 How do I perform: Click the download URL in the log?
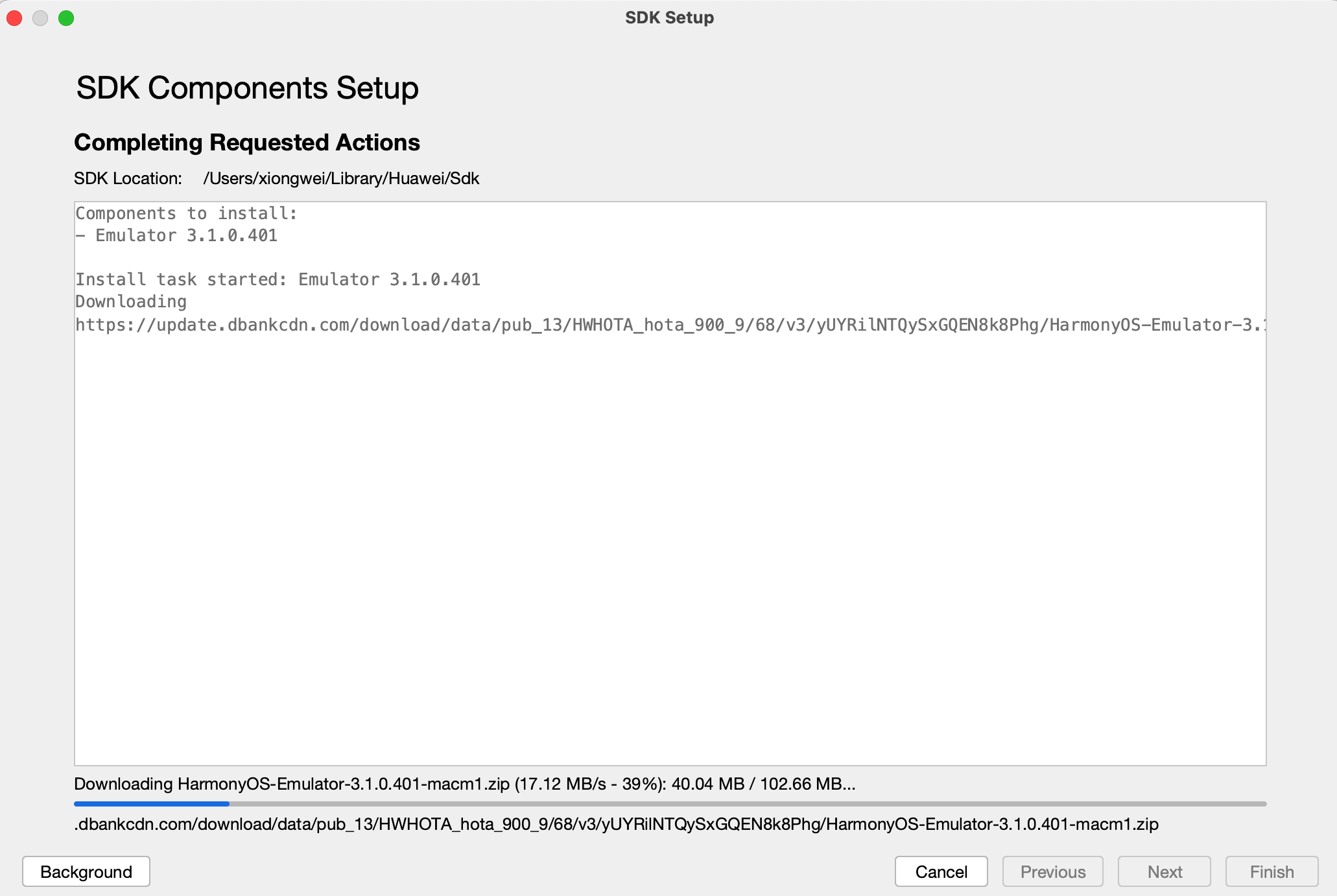point(670,325)
